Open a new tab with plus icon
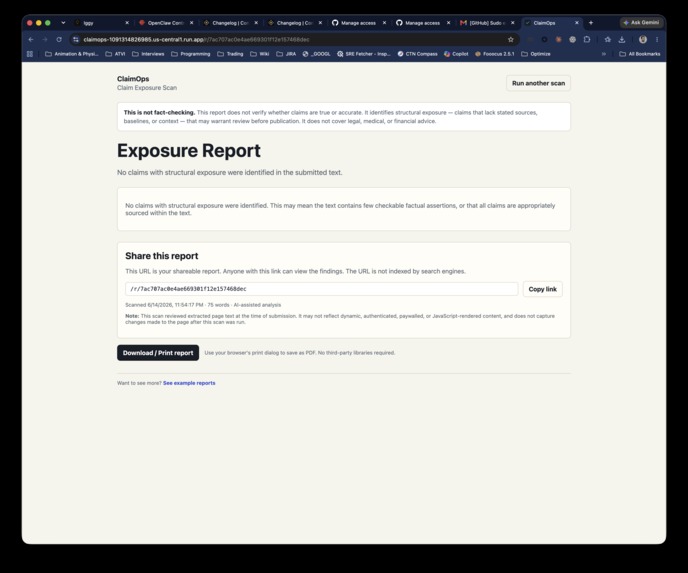Image resolution: width=688 pixels, height=573 pixels. (591, 23)
